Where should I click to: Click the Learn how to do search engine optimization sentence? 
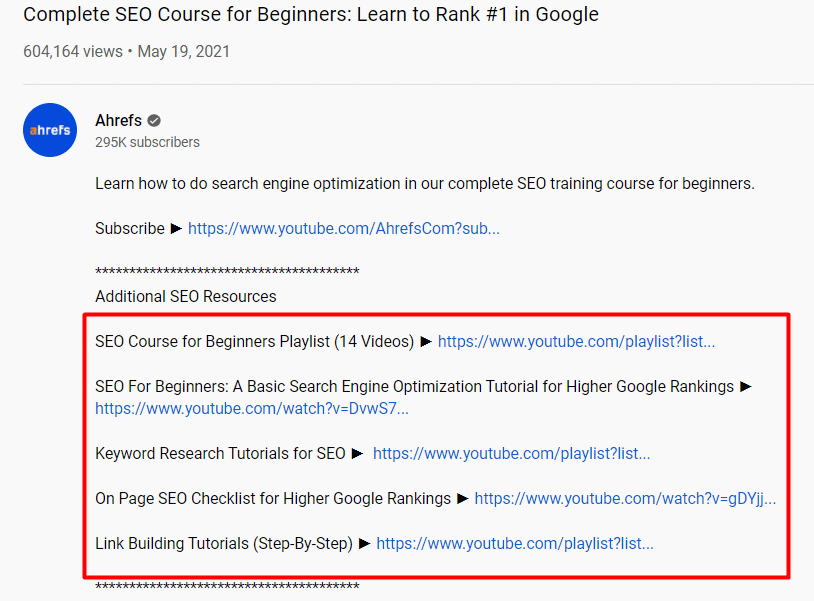[x=425, y=184]
